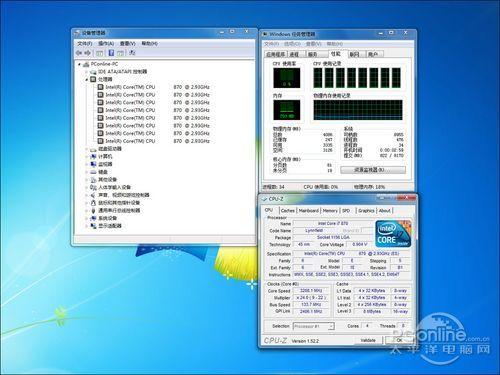
Task: Click the Core Speed value 3268.1 MHz
Action: 311,291
